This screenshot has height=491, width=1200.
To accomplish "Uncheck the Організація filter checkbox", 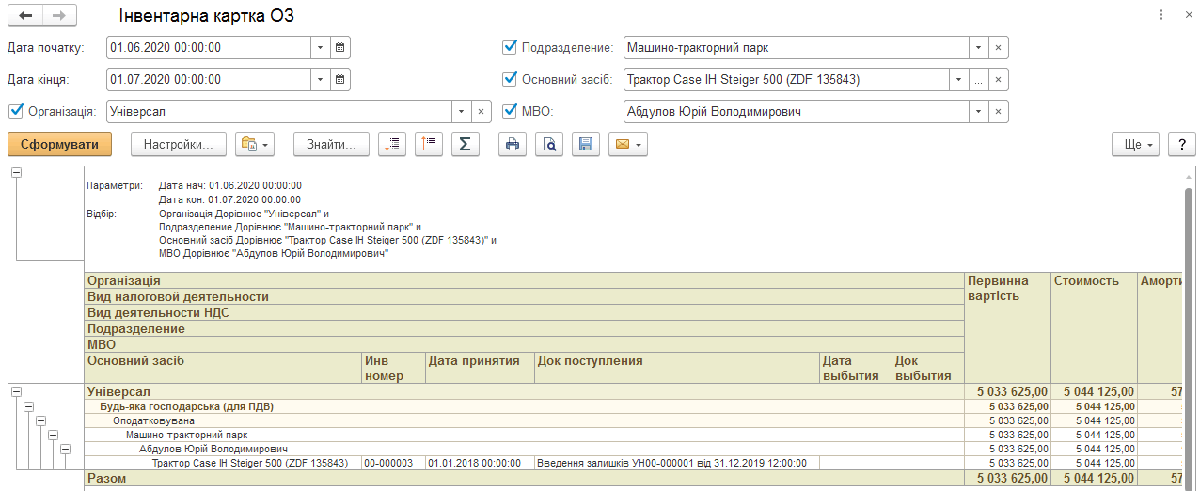I will [x=15, y=112].
